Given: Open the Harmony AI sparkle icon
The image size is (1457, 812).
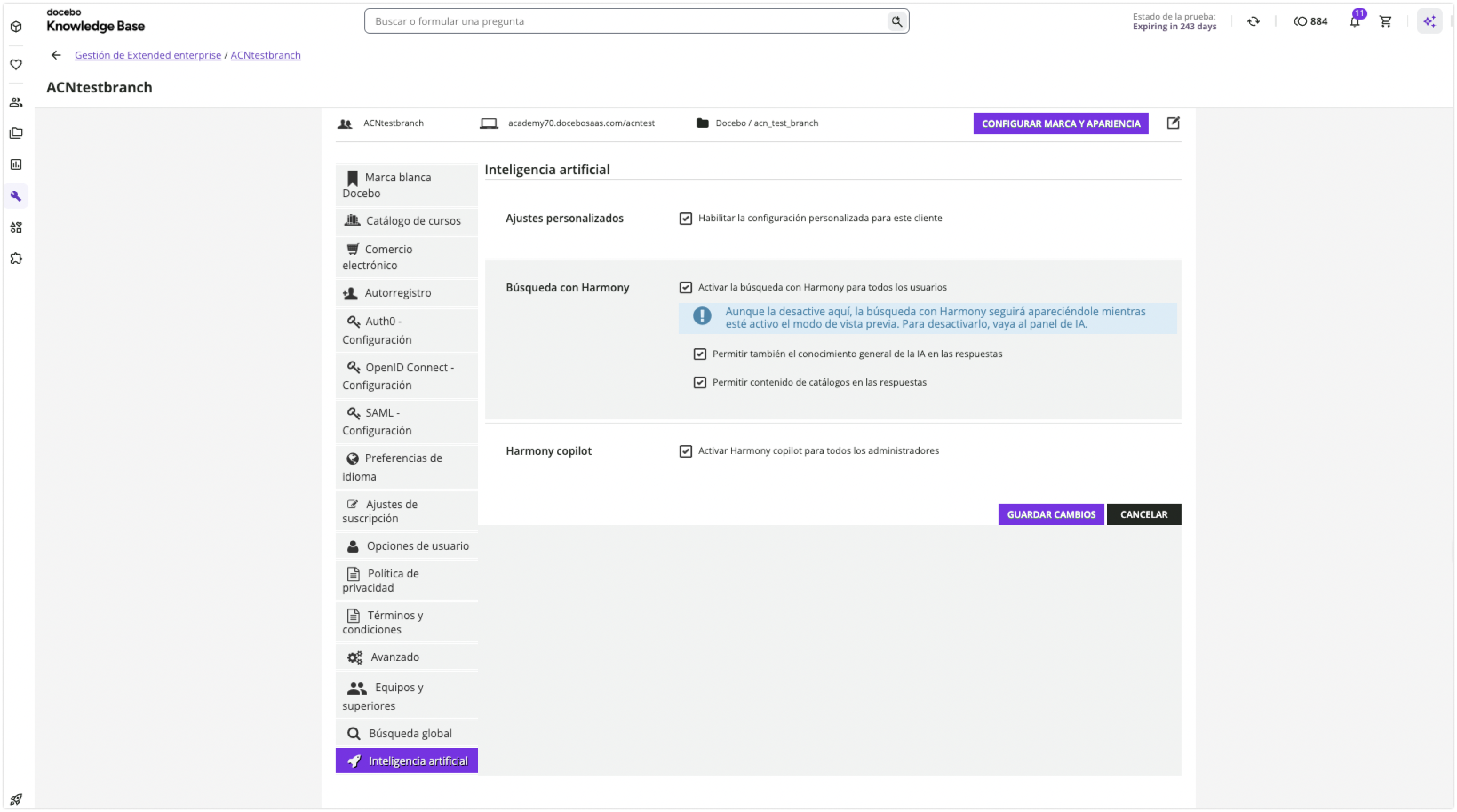Looking at the screenshot, I should (1429, 21).
